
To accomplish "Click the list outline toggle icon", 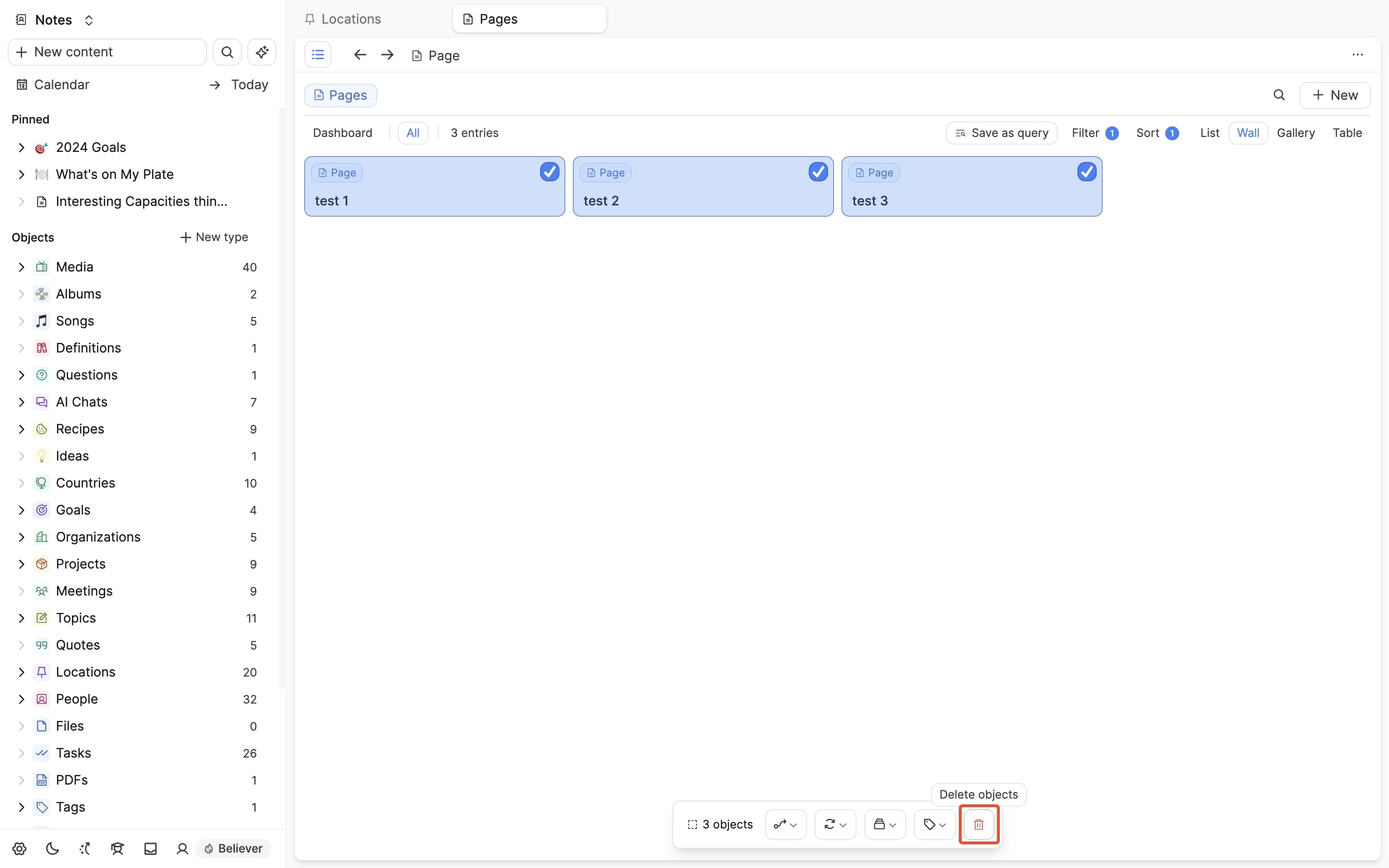I will click(x=317, y=55).
